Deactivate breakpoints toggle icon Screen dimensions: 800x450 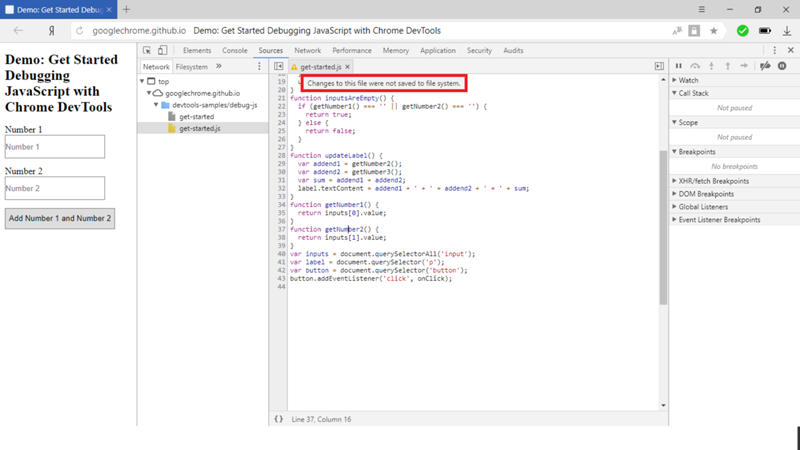coord(765,66)
